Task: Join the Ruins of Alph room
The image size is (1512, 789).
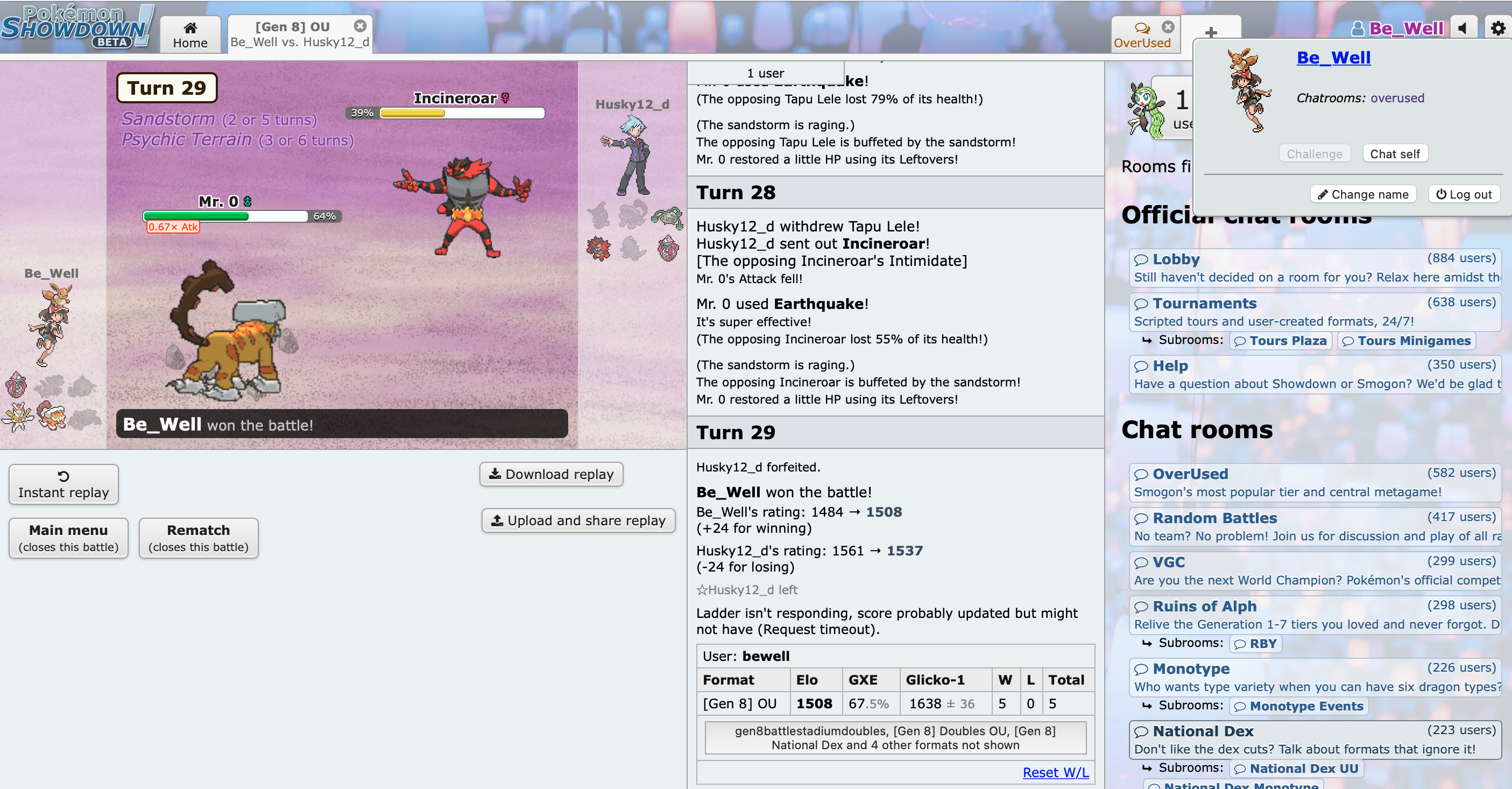Action: click(1315, 615)
